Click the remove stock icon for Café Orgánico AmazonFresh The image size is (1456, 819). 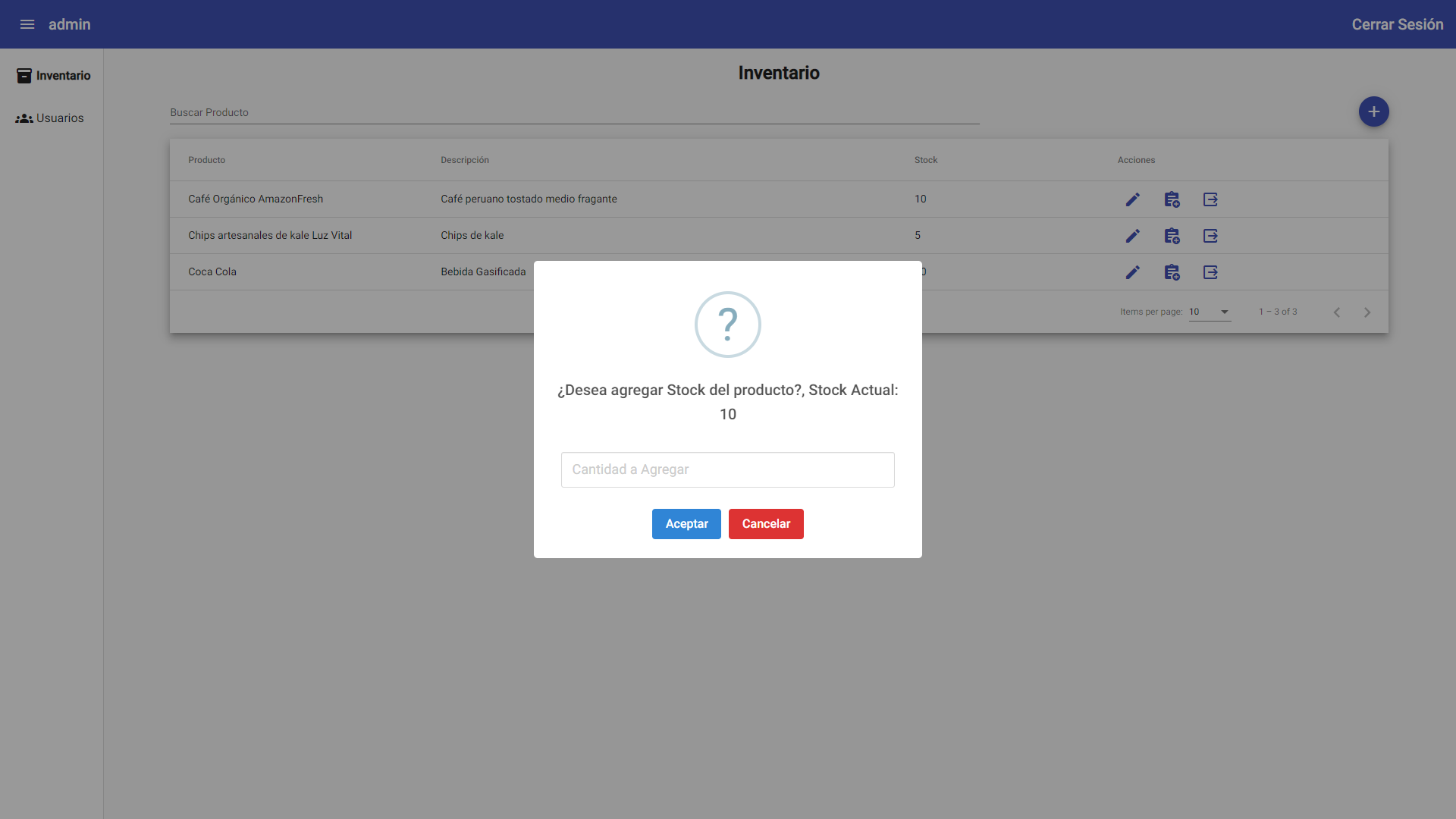pos(1210,199)
